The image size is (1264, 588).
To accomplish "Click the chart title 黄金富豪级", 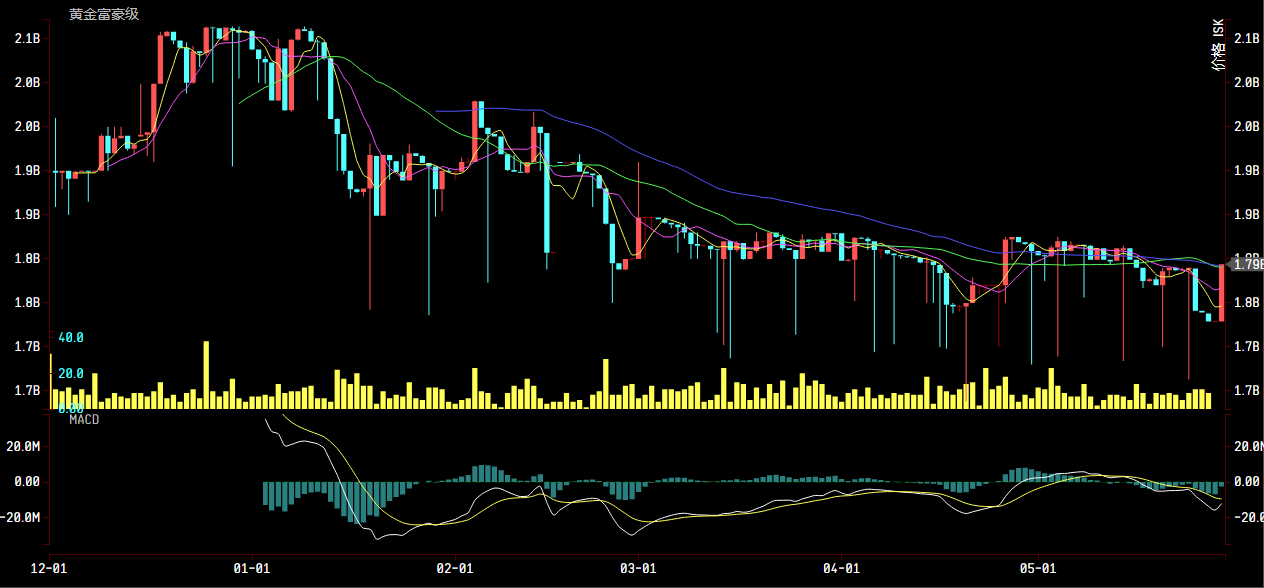I will [x=104, y=14].
